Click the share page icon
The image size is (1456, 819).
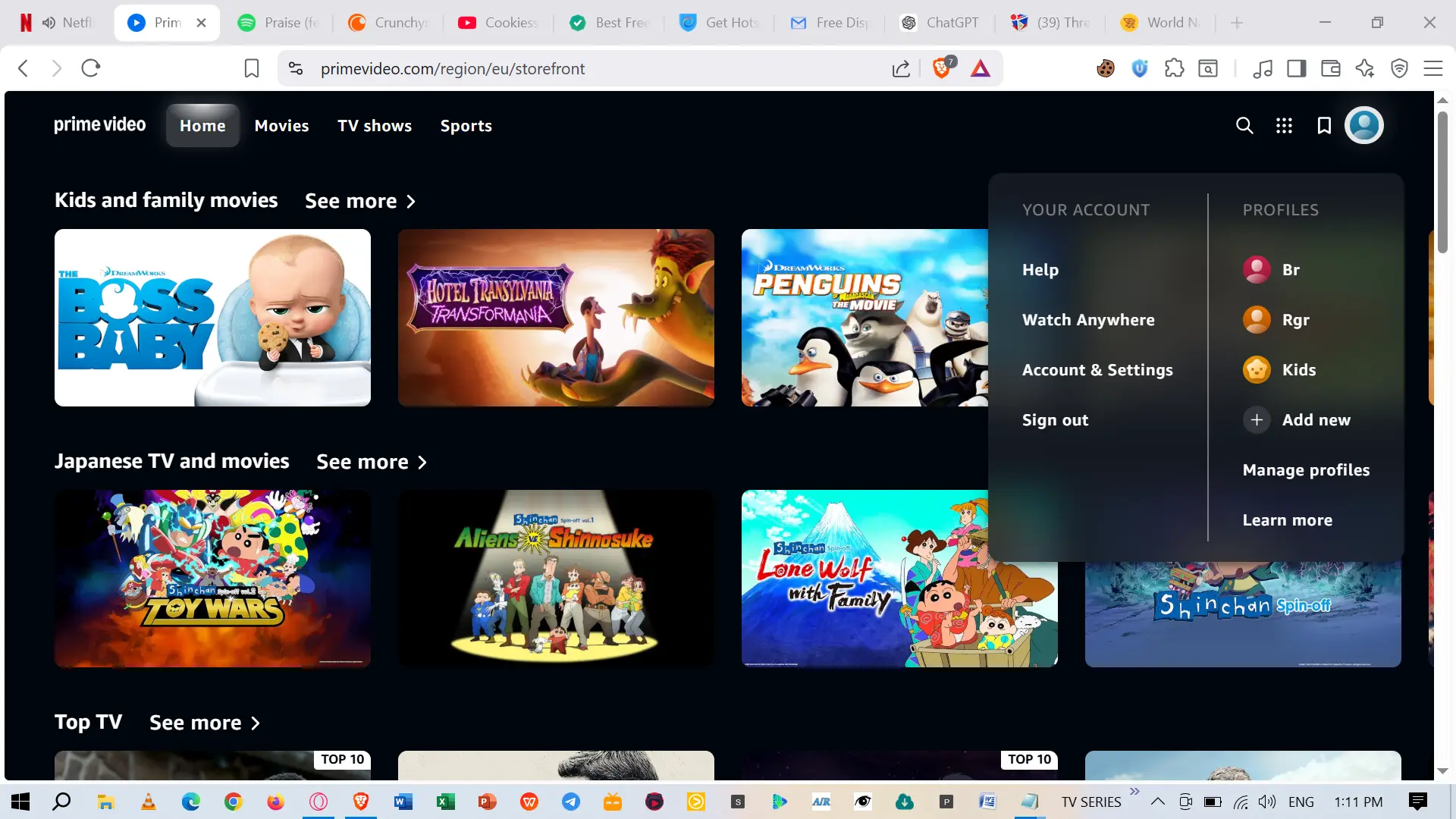pyautogui.click(x=901, y=69)
